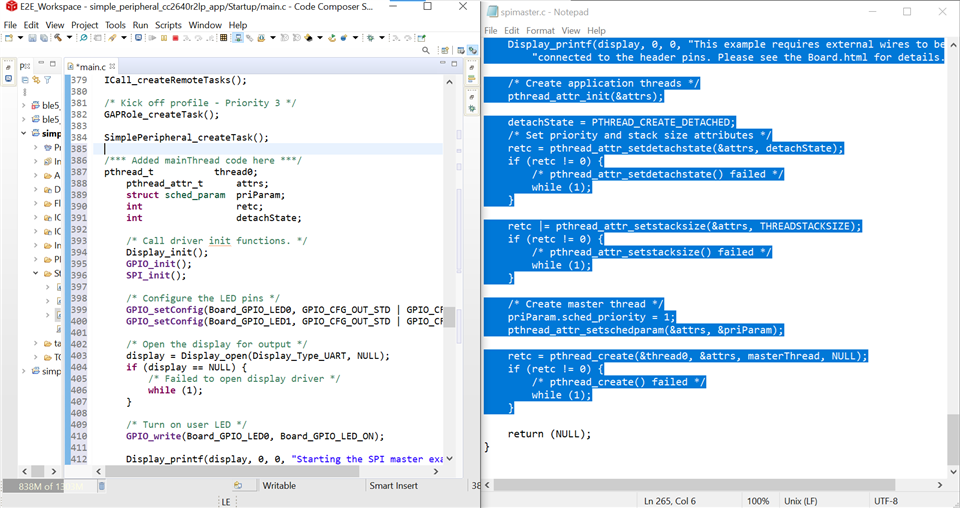Click Ln 265, Col 6 in Notepad status bar

tap(670, 501)
